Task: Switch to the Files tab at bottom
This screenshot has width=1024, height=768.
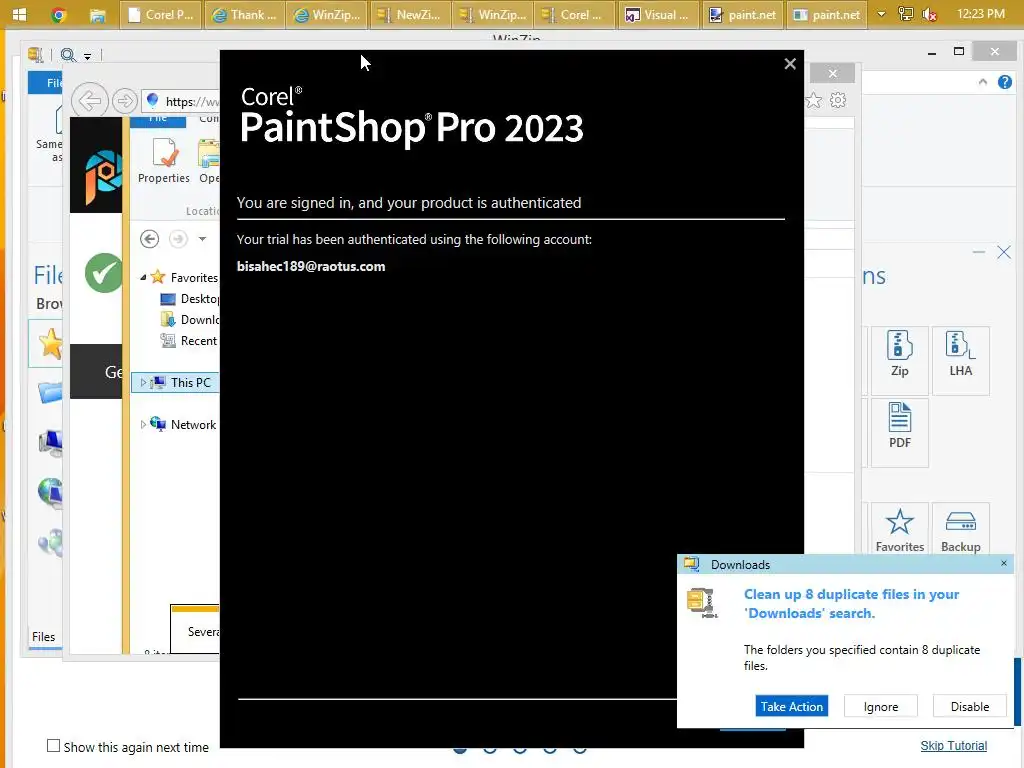Action: pyautogui.click(x=44, y=637)
